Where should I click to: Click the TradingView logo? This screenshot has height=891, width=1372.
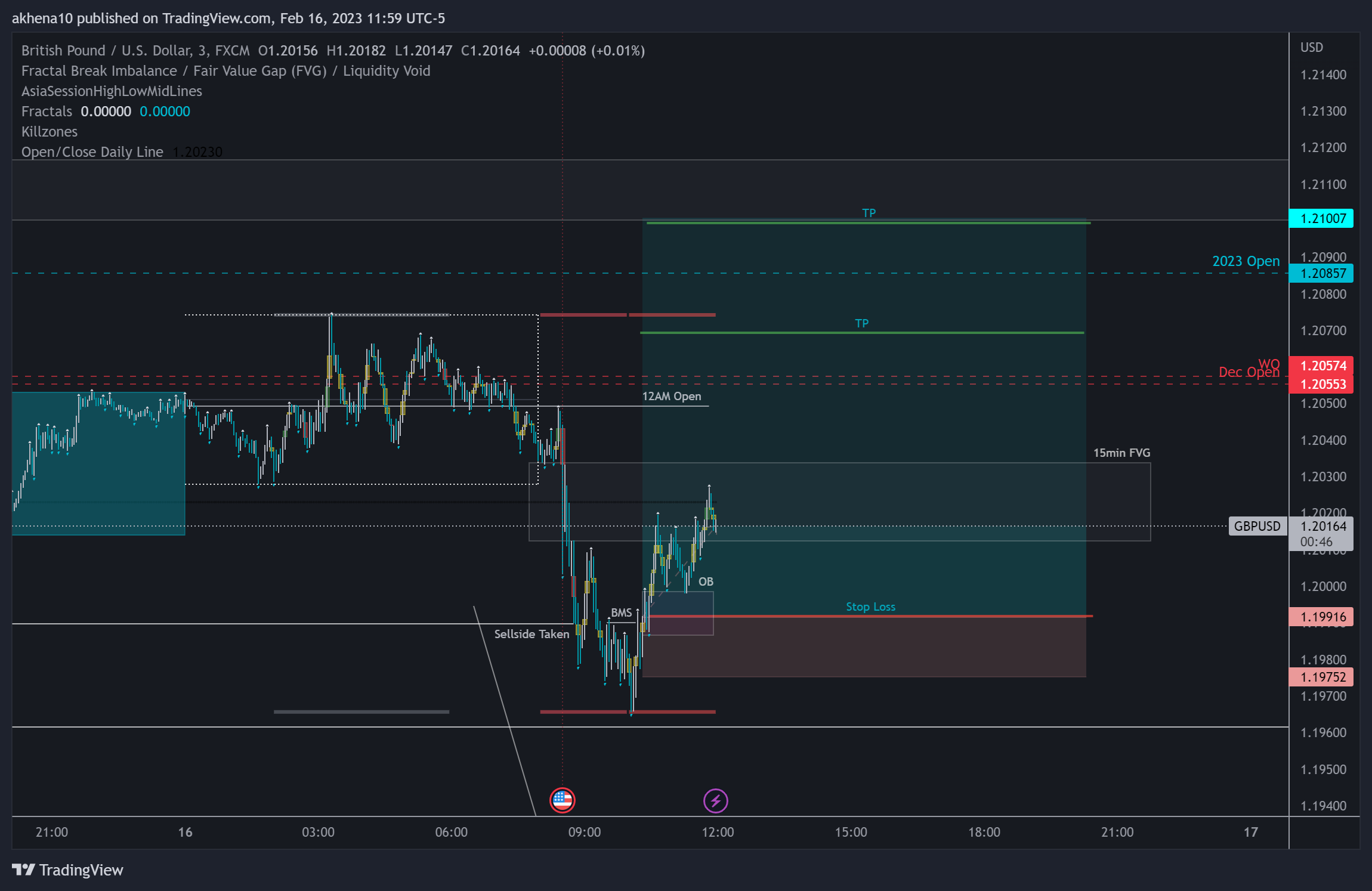pos(67,870)
